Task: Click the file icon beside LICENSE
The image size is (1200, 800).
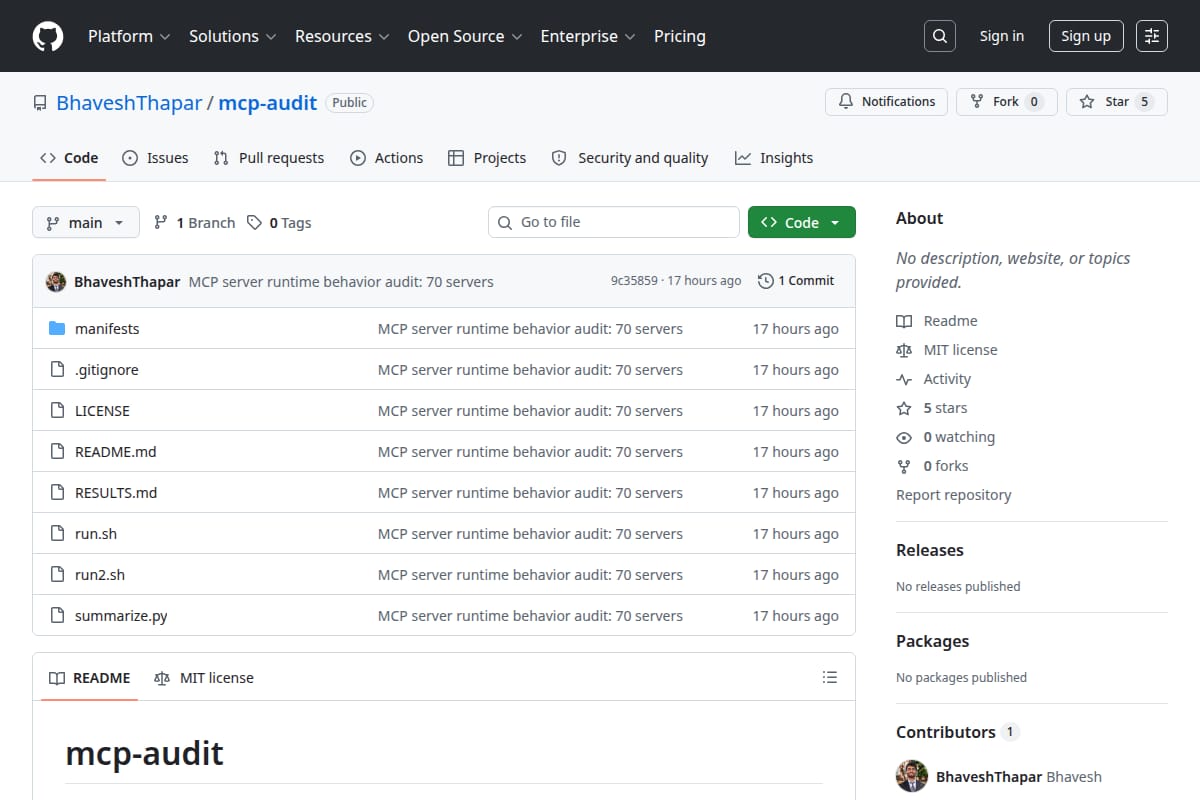Action: (57, 411)
